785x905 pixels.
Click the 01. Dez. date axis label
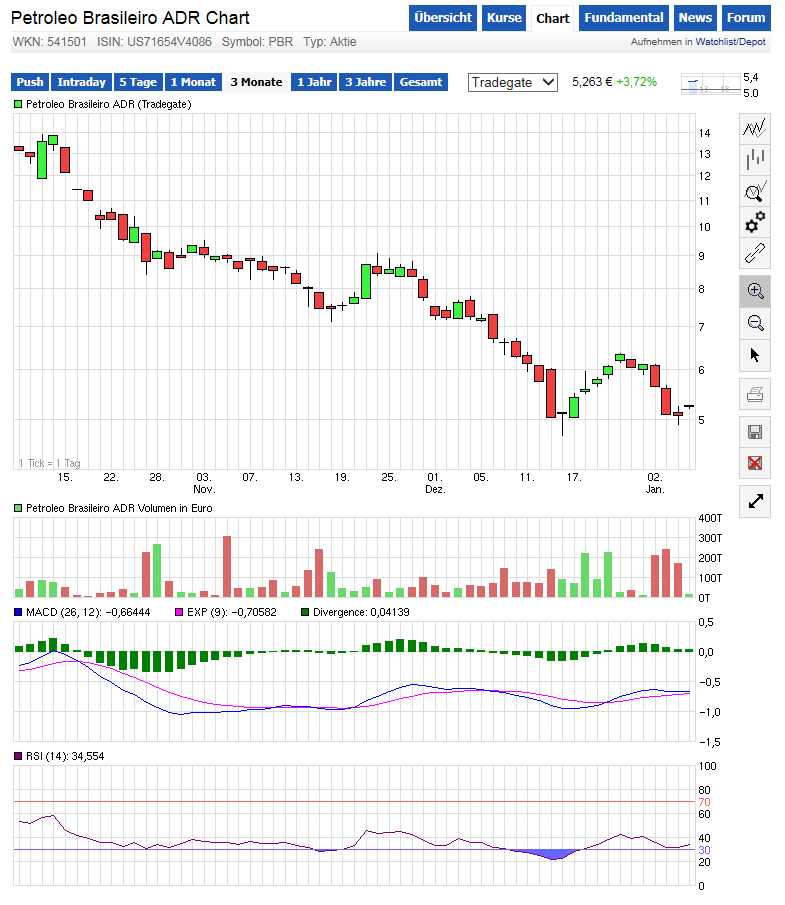(435, 484)
